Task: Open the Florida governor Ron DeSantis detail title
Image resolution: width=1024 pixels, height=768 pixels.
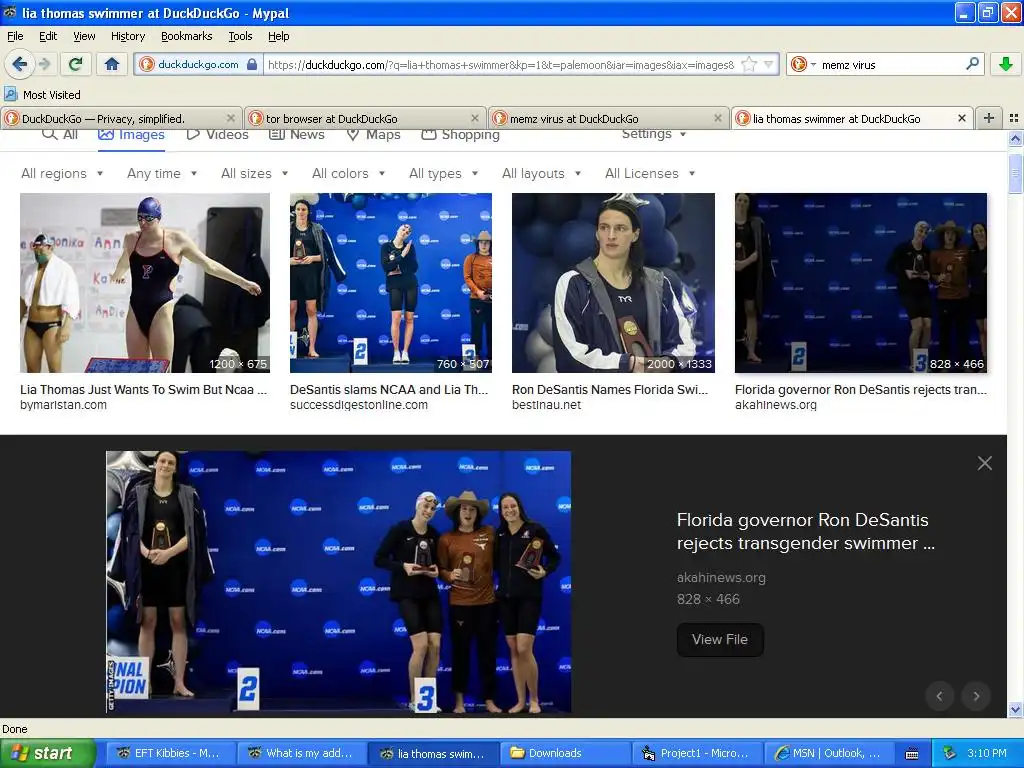Action: point(806,531)
